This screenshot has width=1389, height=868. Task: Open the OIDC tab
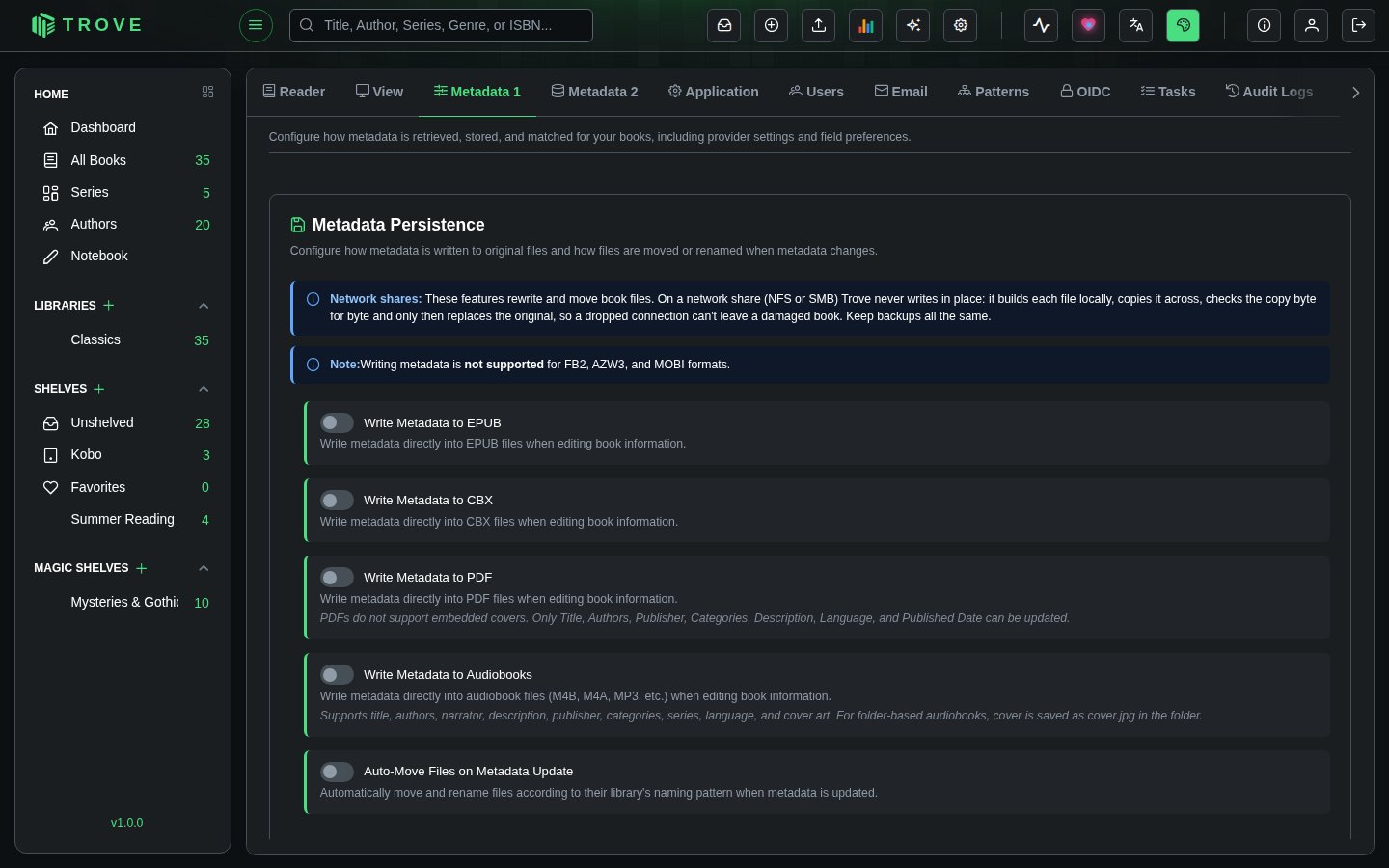coord(1085,92)
